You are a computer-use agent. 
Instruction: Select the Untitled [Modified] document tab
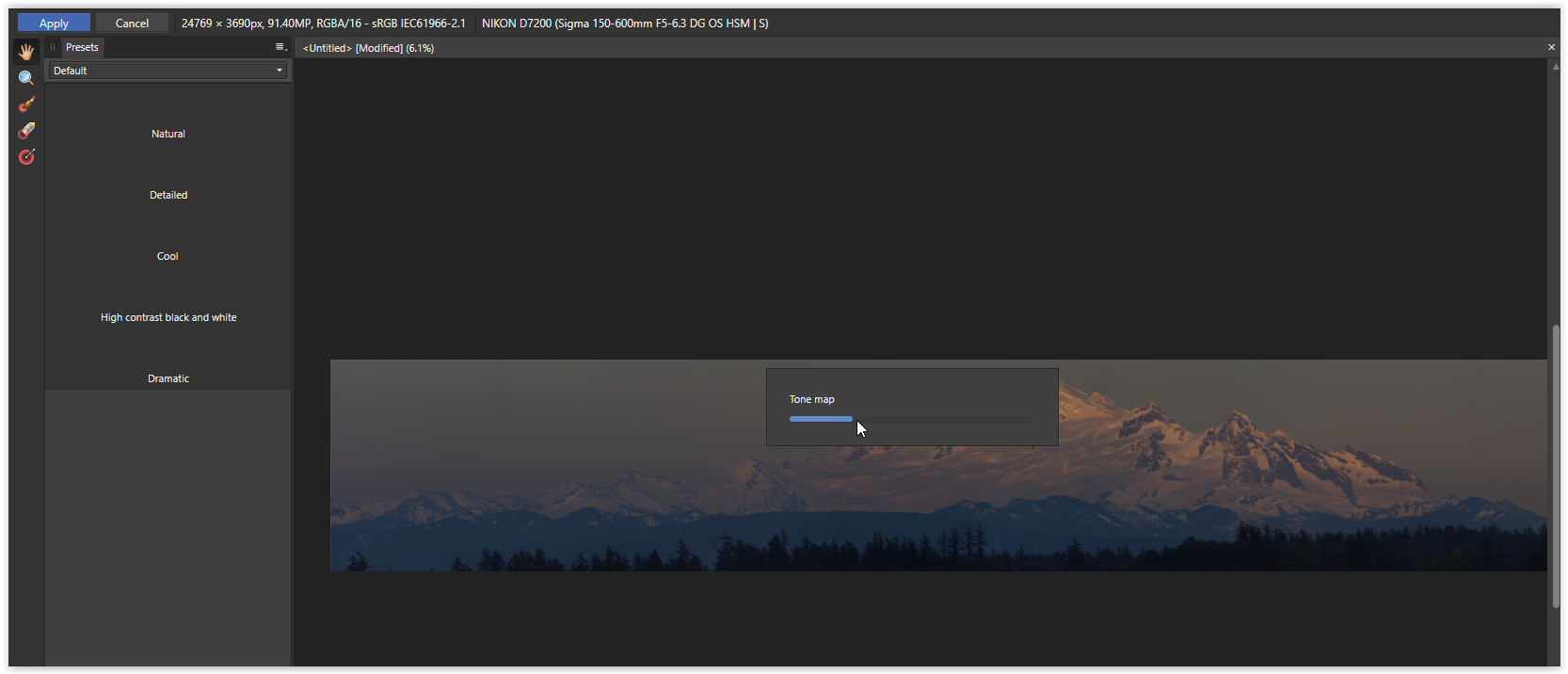pyautogui.click(x=368, y=48)
